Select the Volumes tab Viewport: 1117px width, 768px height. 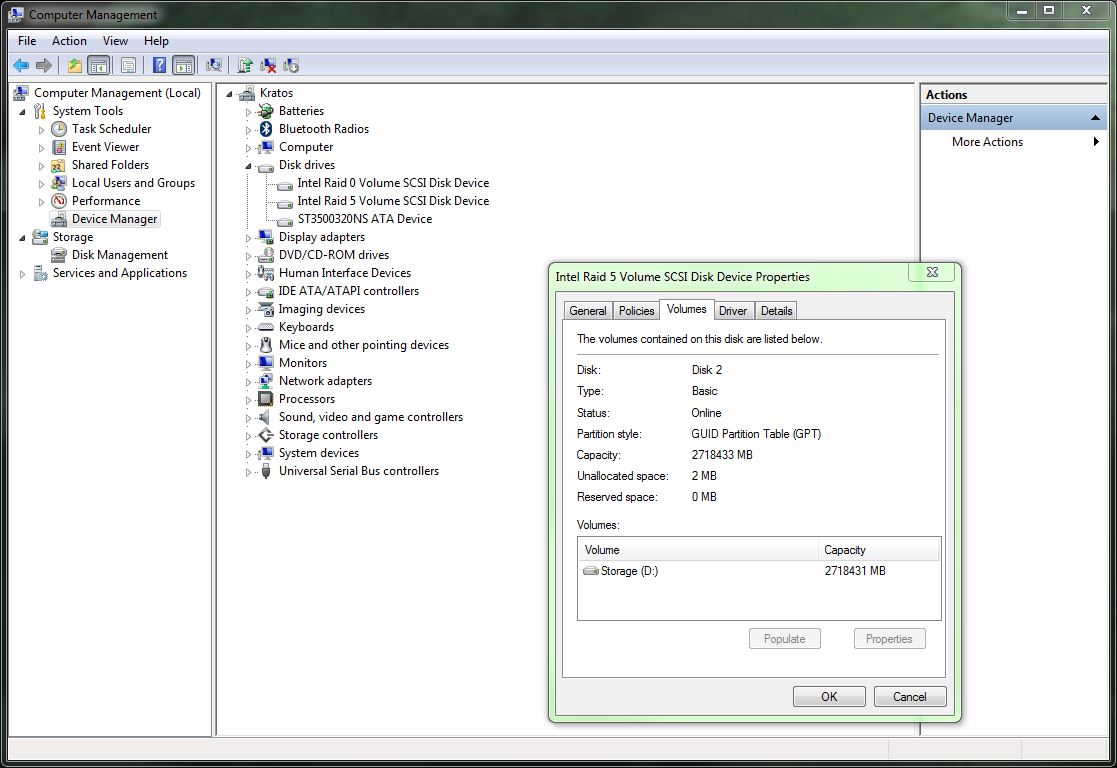(x=687, y=309)
